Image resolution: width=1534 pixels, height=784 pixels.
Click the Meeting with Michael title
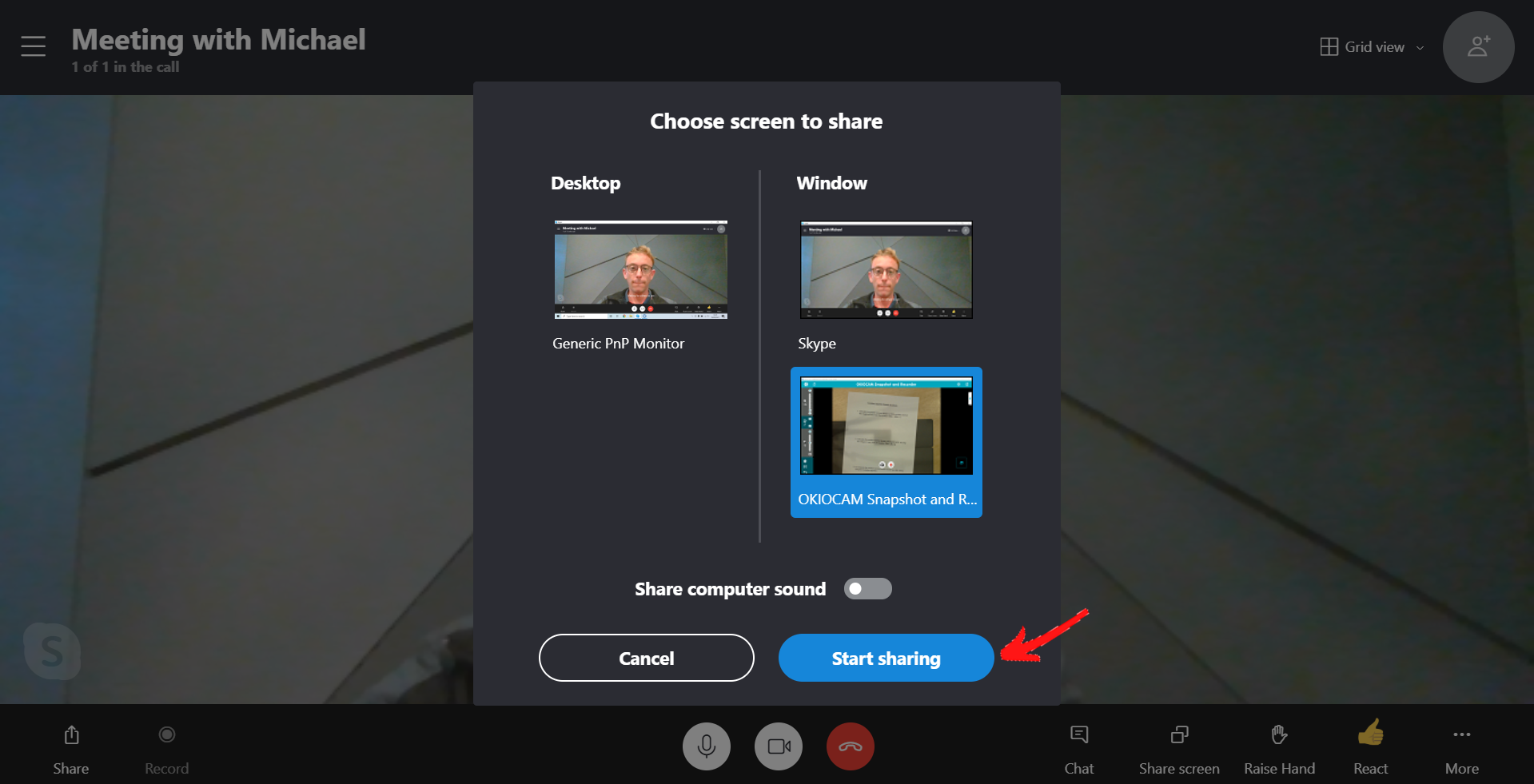coord(218,40)
